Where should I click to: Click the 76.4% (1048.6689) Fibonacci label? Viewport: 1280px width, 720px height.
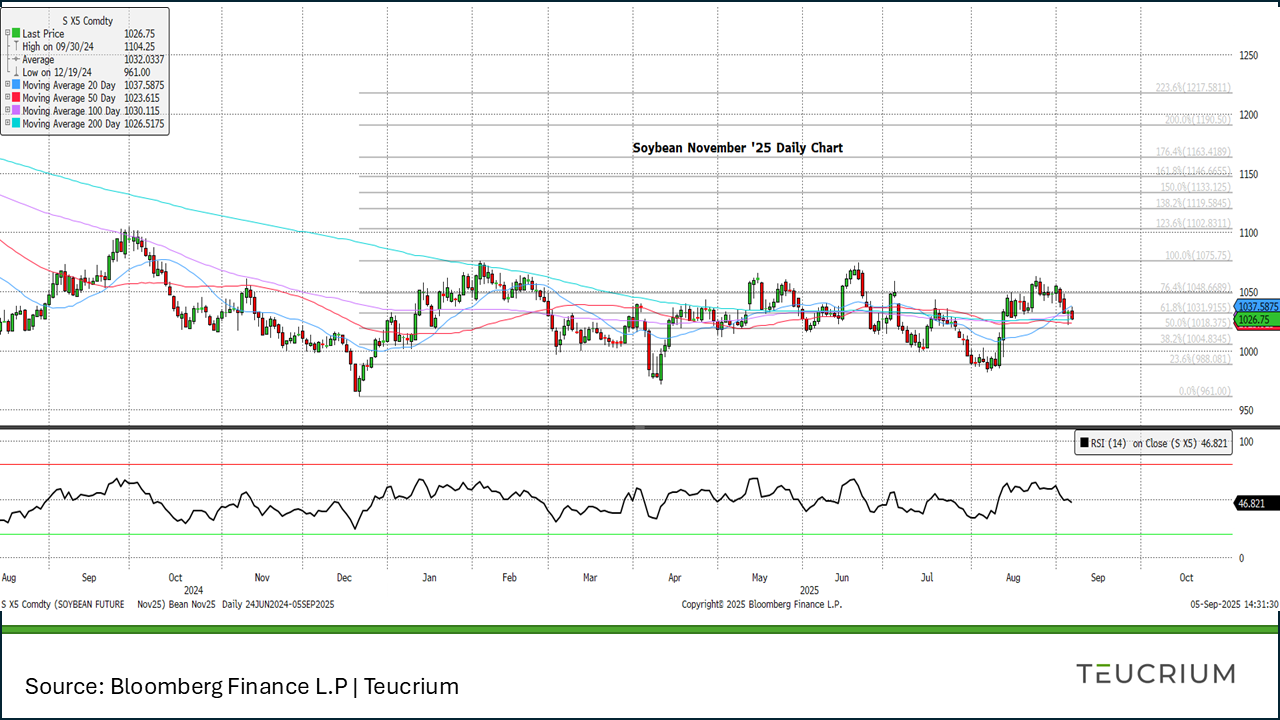[x=1196, y=287]
